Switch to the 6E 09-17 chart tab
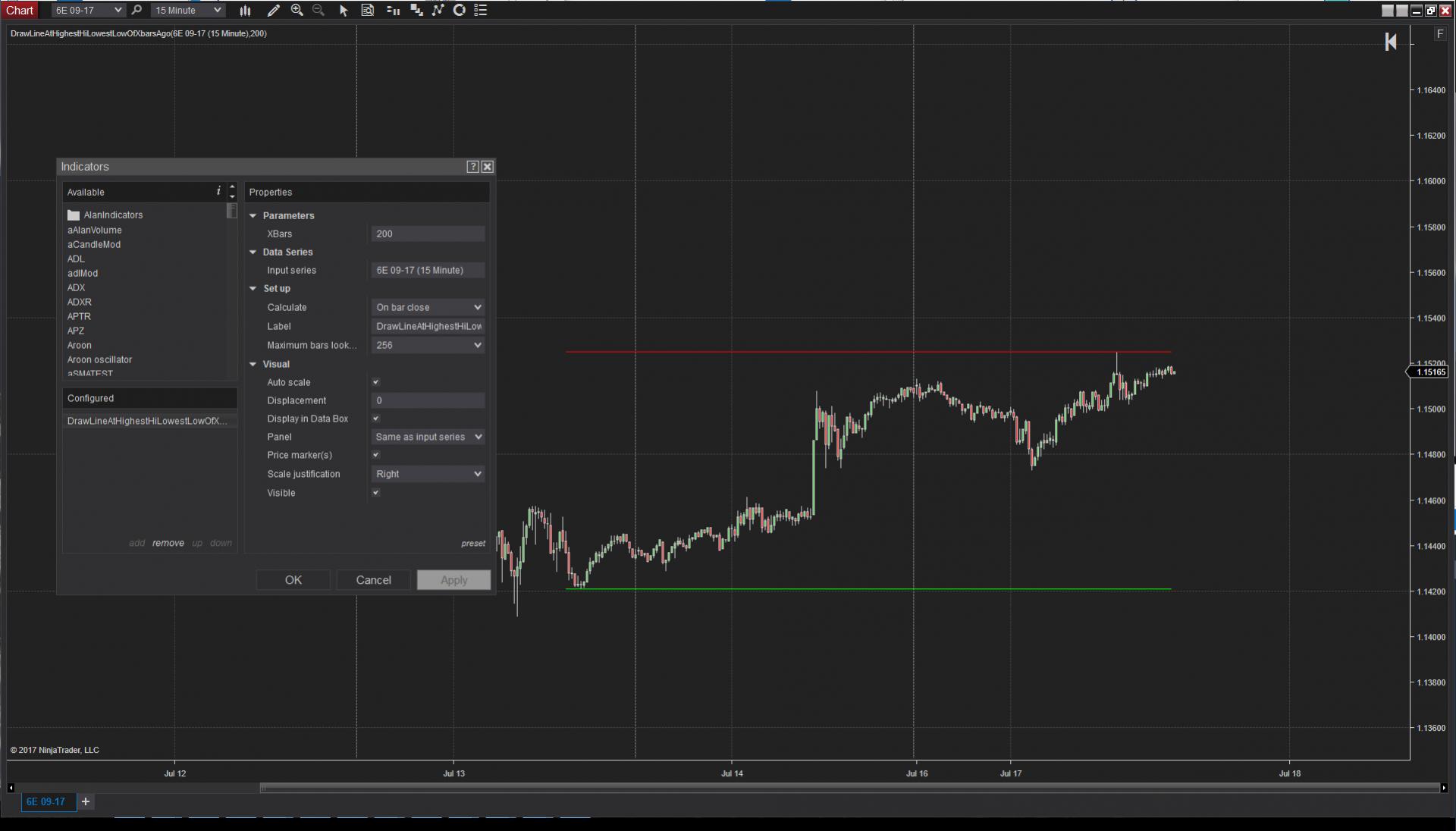 point(47,801)
